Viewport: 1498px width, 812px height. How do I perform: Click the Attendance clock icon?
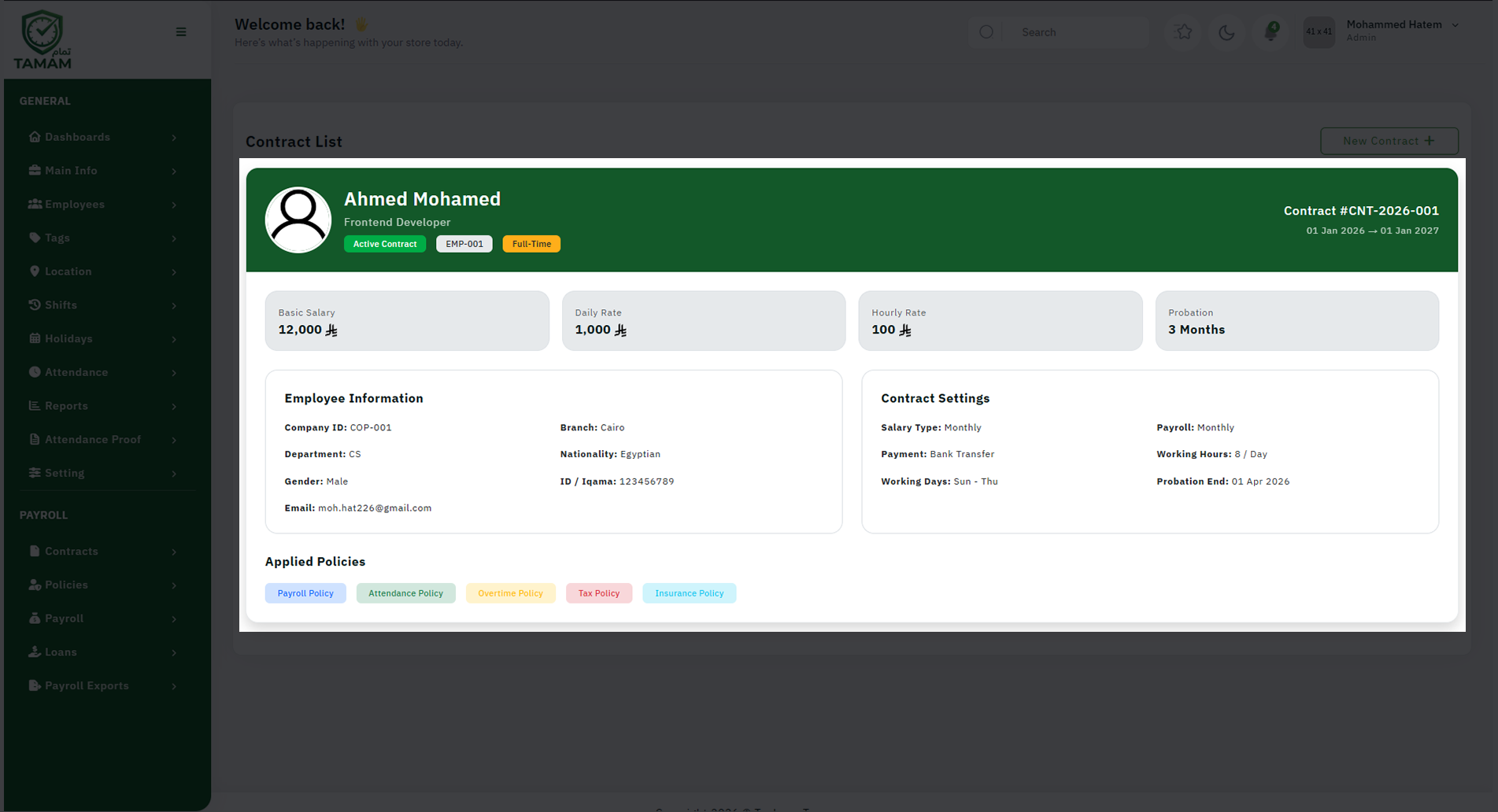pyautogui.click(x=35, y=372)
